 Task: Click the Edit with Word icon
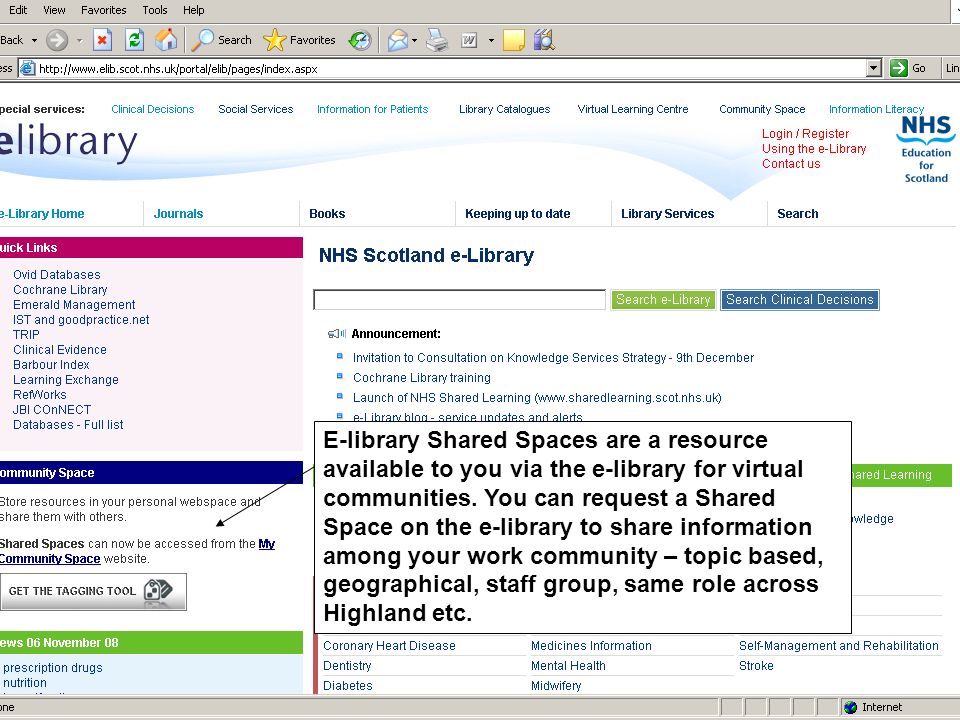pos(469,40)
